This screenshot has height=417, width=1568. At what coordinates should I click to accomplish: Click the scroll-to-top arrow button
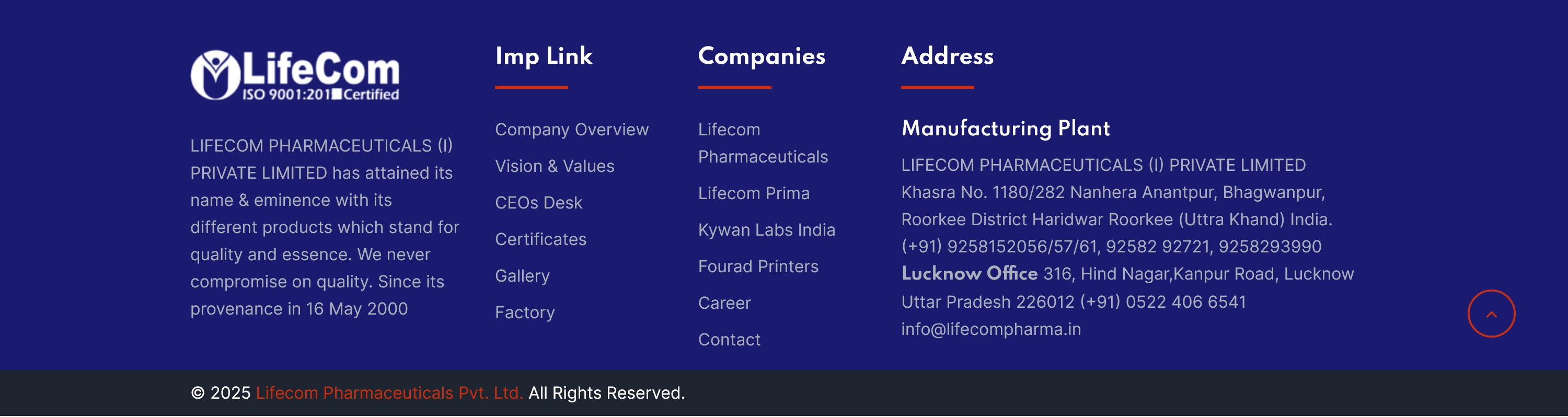tap(1491, 314)
